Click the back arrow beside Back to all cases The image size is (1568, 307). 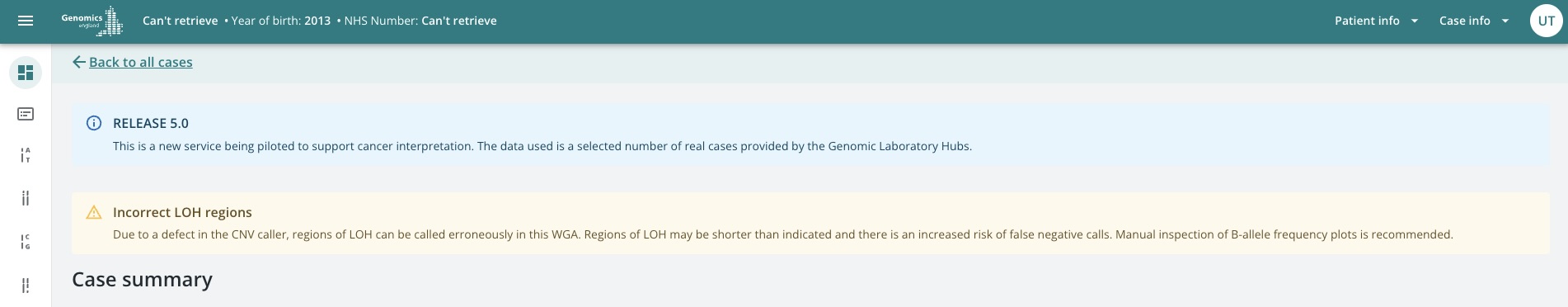coord(79,62)
